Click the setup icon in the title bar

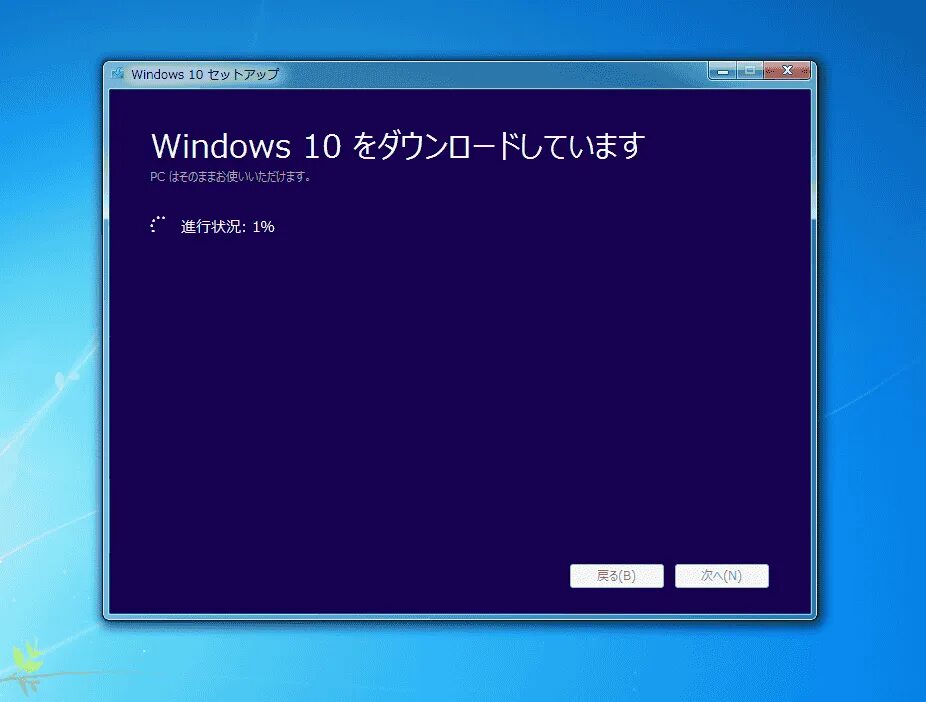point(118,74)
